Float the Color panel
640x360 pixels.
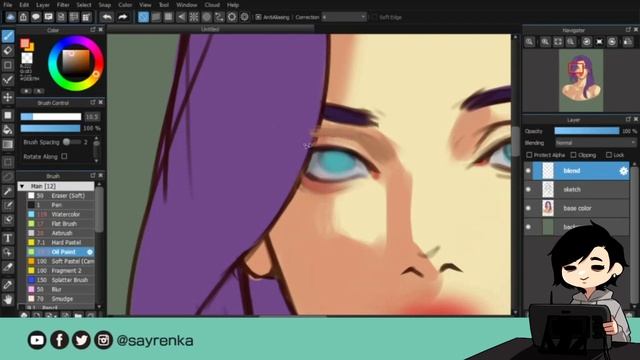93,30
